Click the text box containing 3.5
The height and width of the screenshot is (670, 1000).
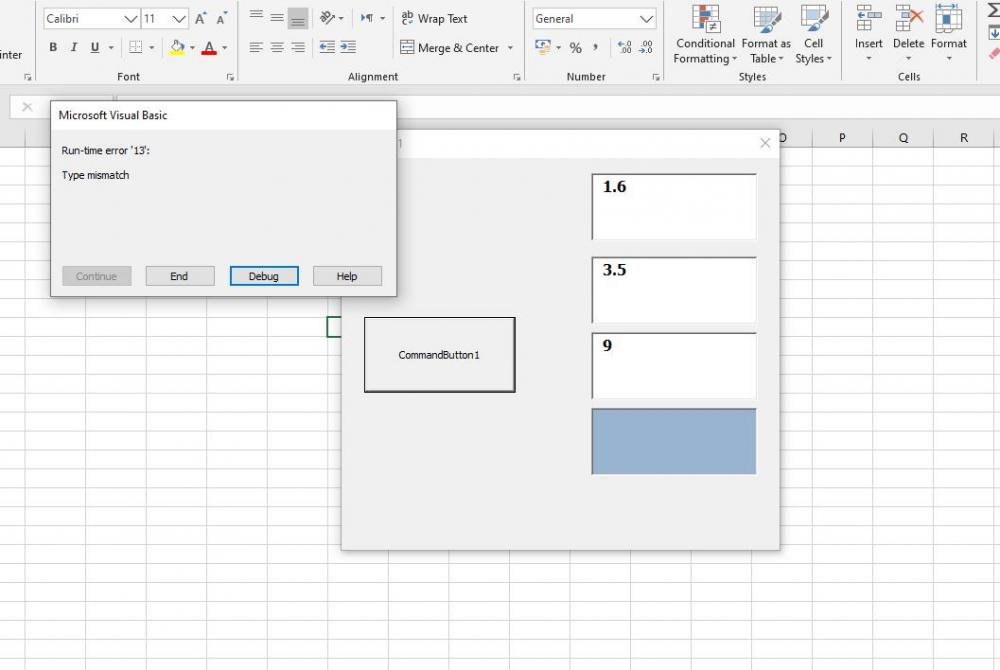point(674,290)
